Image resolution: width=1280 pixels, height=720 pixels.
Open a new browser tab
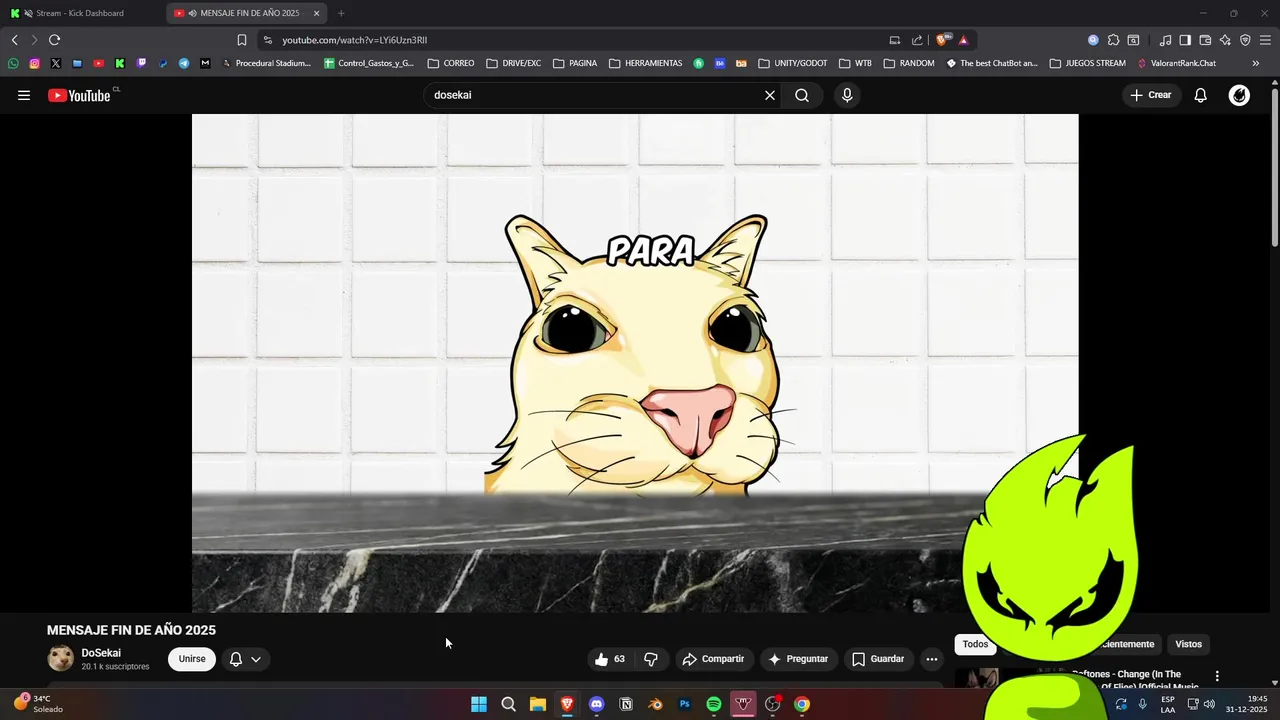click(x=341, y=13)
